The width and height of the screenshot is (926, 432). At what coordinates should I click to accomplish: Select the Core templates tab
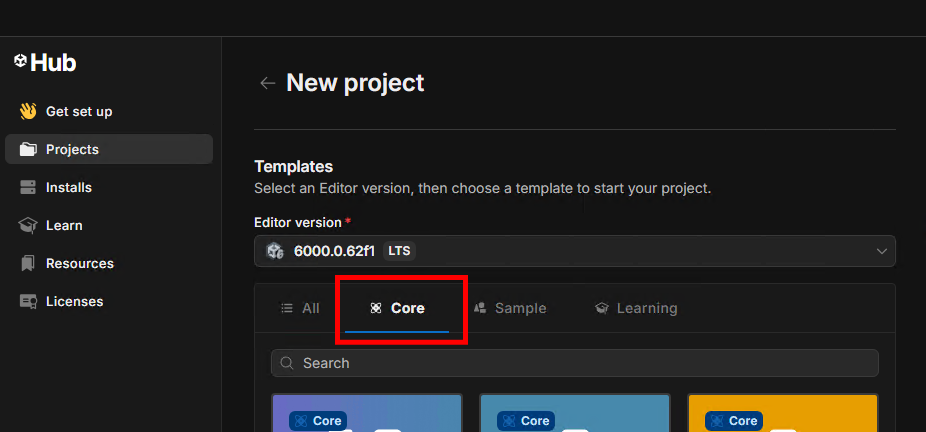[397, 308]
